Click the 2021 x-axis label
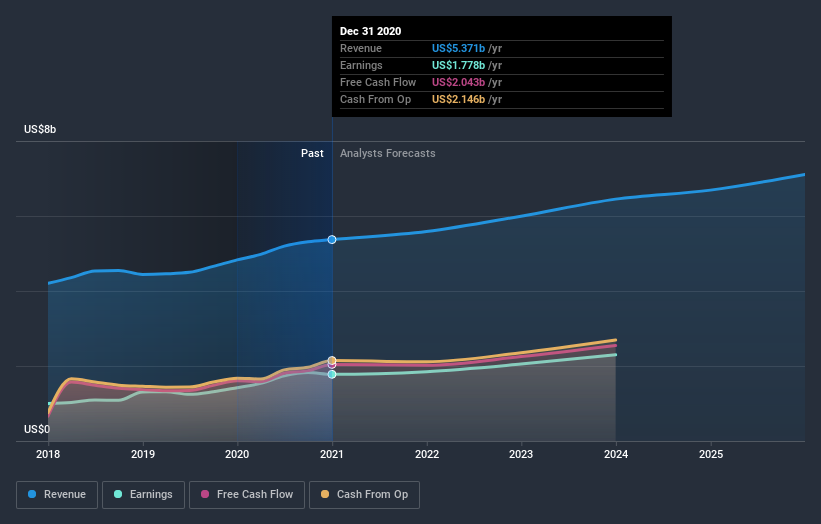This screenshot has width=821, height=524. 332,454
